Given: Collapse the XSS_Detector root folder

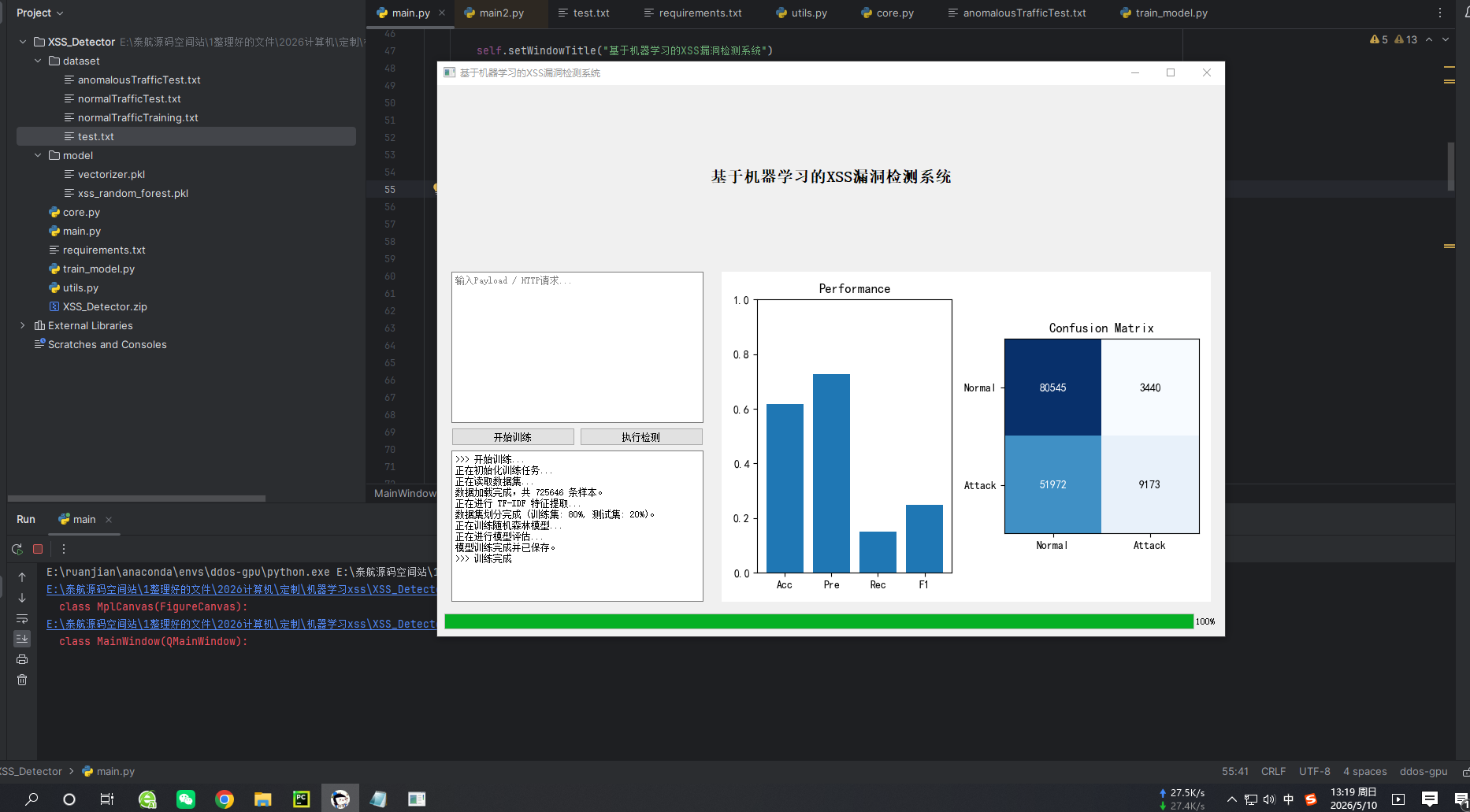Looking at the screenshot, I should tap(23, 42).
